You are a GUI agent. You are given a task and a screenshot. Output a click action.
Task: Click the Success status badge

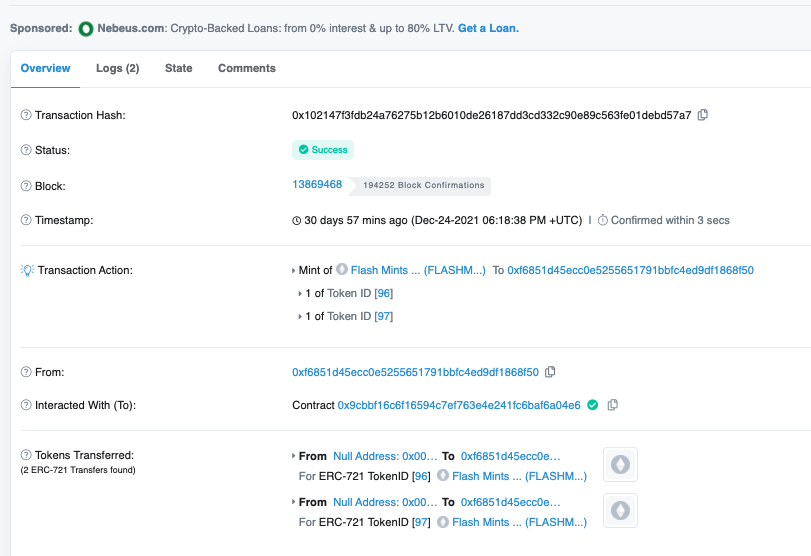click(x=323, y=149)
